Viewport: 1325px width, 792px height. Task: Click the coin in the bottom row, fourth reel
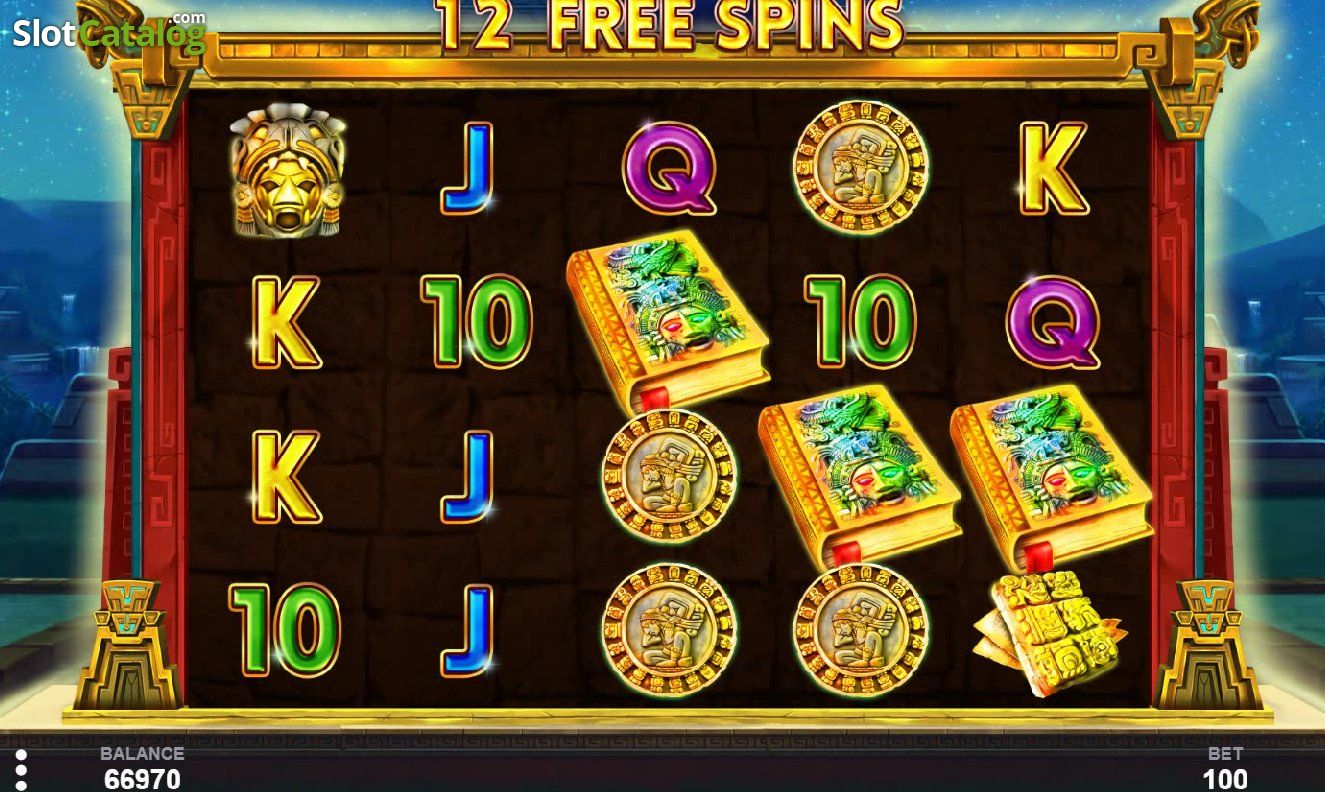[860, 630]
